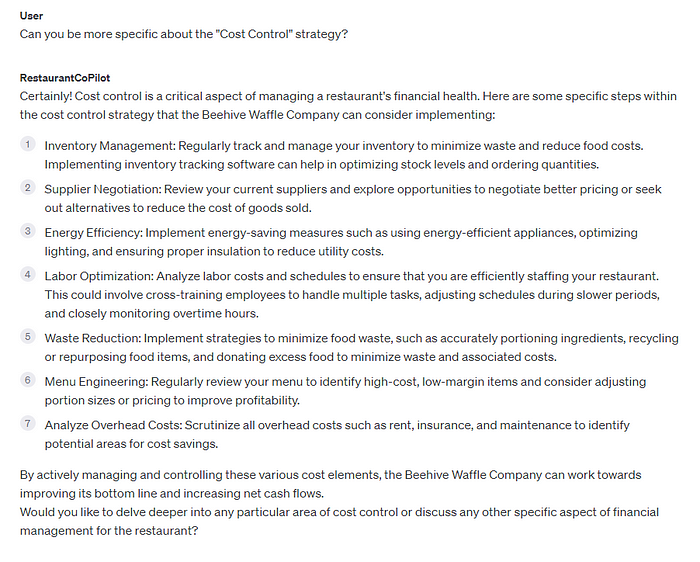
Task: Click the Waste Reduction list item
Action: (x=361, y=347)
